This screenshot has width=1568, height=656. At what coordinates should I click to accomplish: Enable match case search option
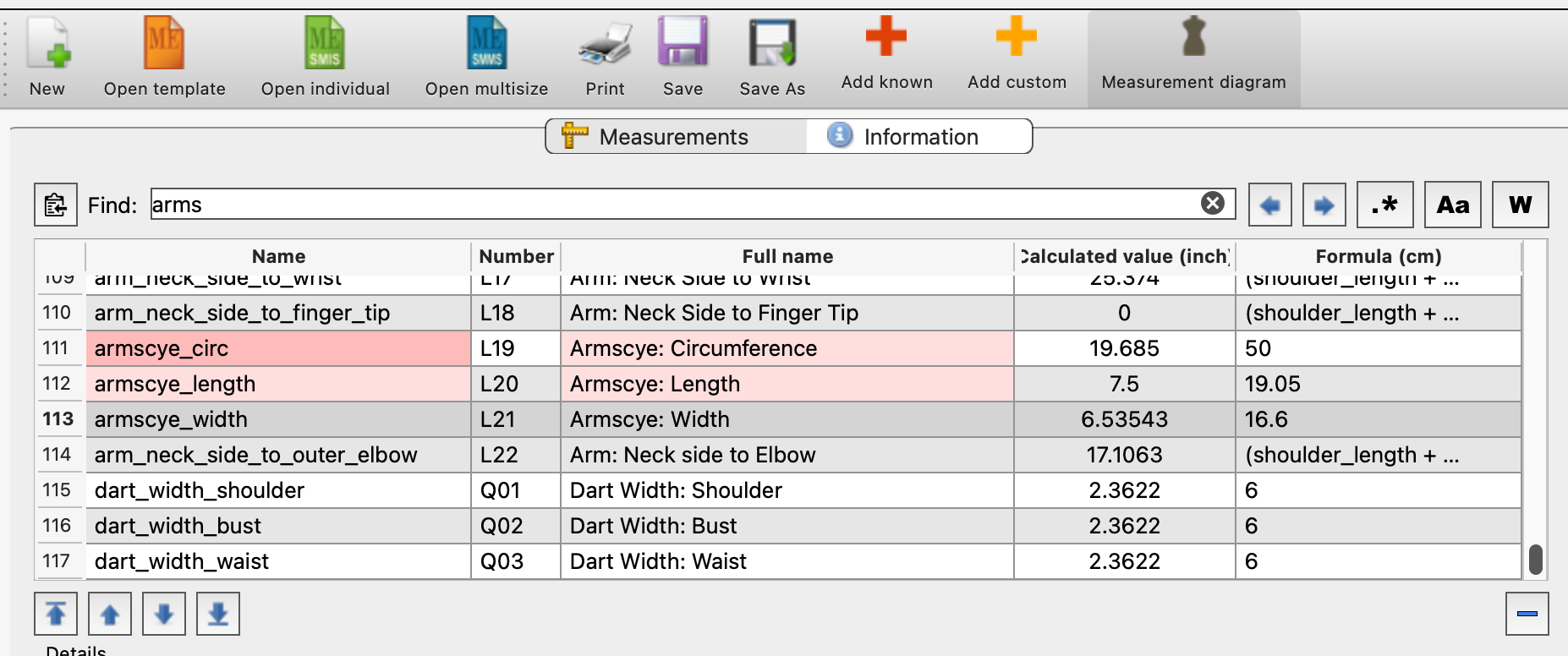point(1452,205)
